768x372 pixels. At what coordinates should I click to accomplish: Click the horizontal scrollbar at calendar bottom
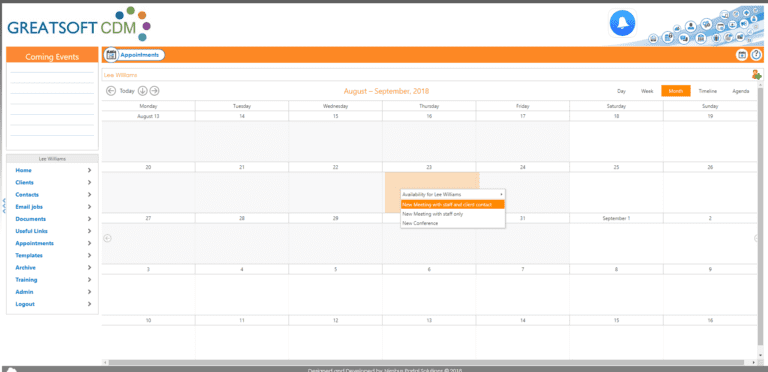[x=431, y=363]
